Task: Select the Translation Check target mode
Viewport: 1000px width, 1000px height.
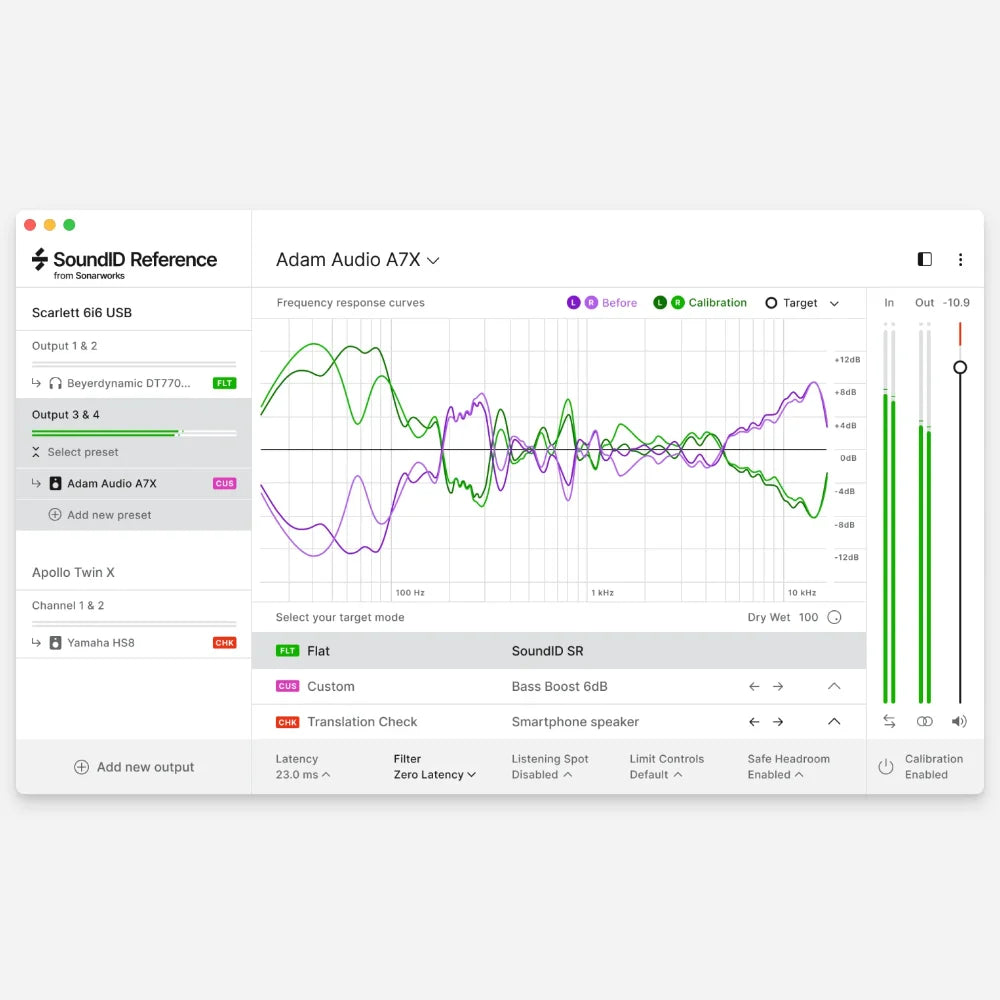Action: point(362,721)
